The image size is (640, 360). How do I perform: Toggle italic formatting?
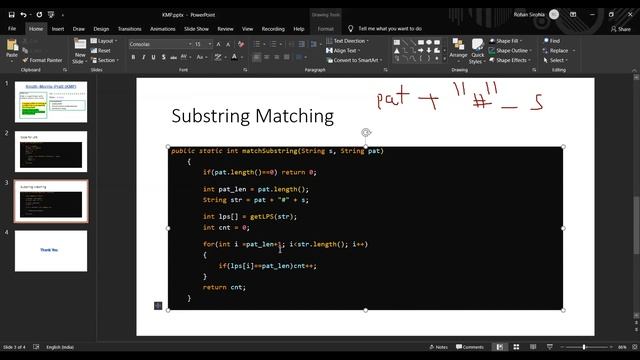click(143, 57)
